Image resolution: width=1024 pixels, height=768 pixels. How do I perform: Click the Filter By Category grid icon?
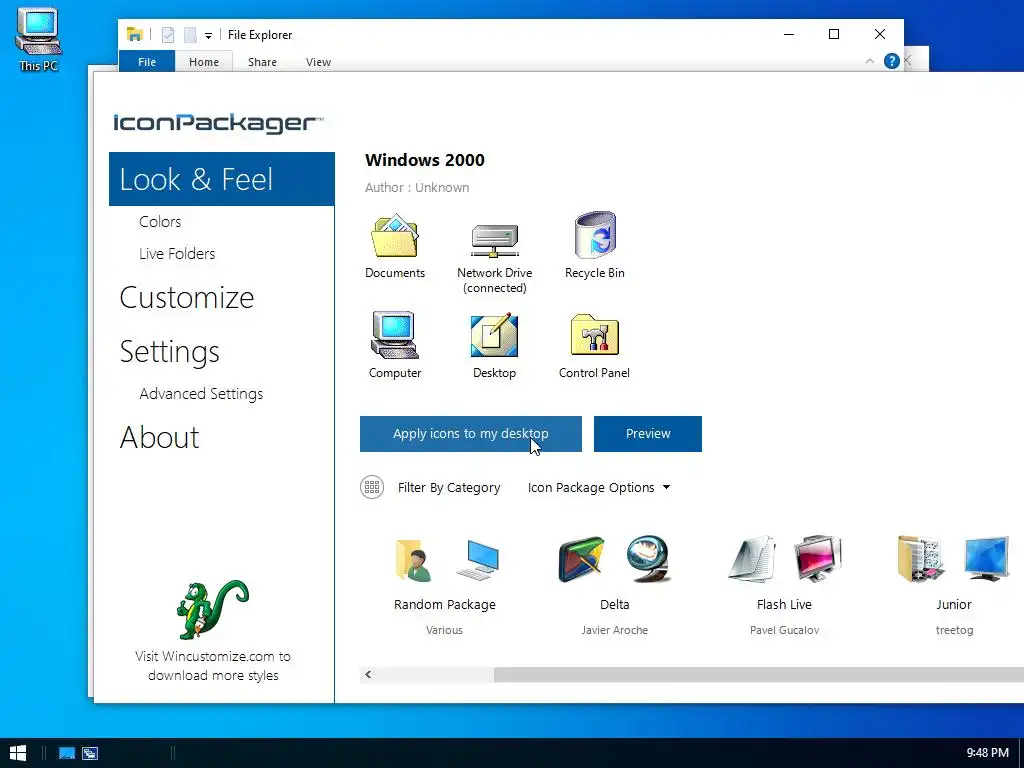point(372,487)
